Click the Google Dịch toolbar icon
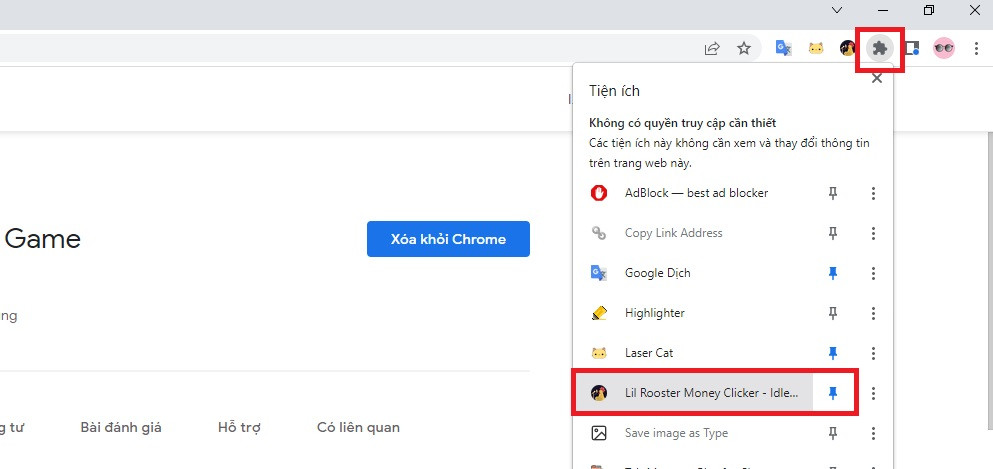Image resolution: width=993 pixels, height=469 pixels. click(784, 48)
